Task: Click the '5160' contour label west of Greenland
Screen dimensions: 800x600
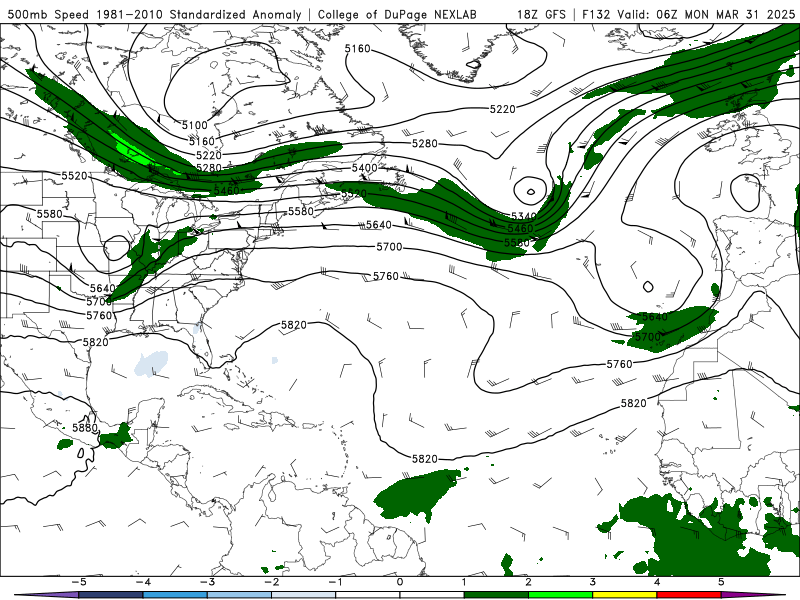Action: (x=357, y=48)
